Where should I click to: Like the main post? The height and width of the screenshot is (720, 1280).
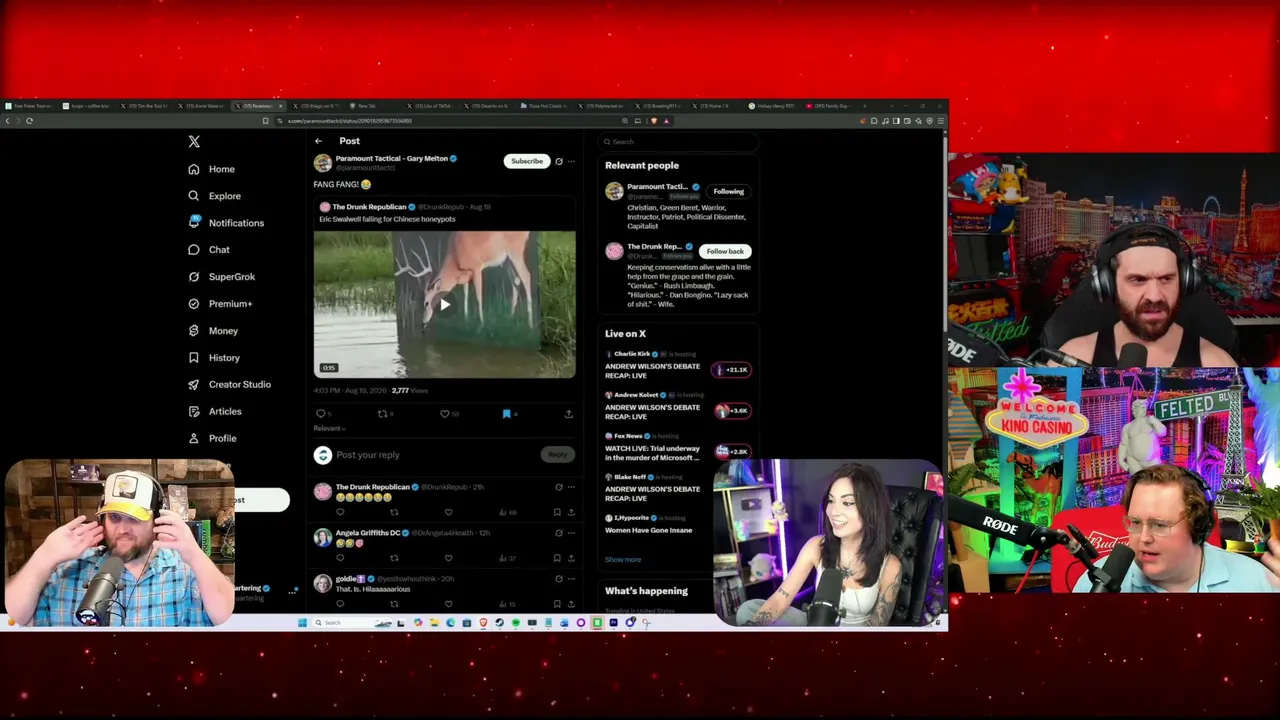pyautogui.click(x=445, y=414)
